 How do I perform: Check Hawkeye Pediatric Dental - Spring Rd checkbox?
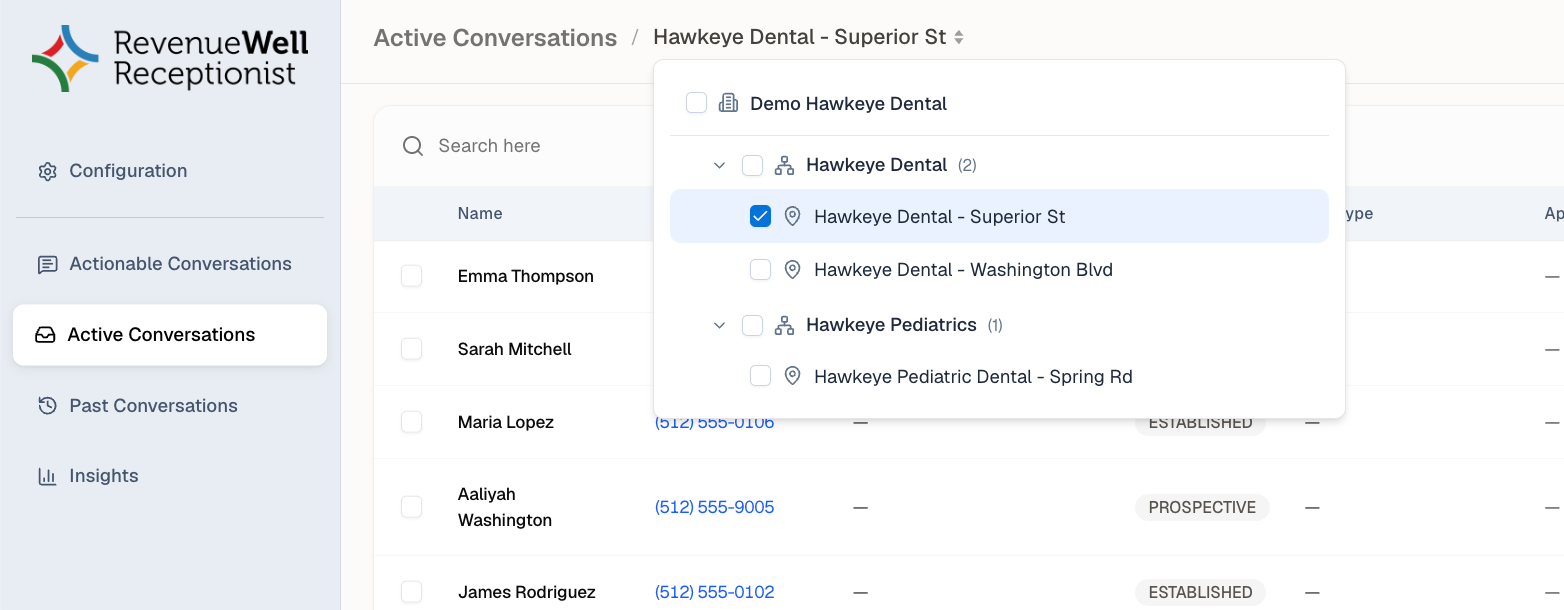tap(760, 377)
